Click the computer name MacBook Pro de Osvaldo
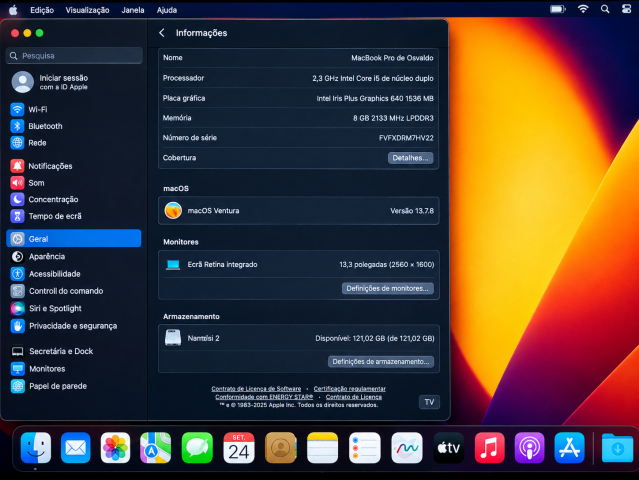Viewport: 639px width, 480px height. (392, 58)
